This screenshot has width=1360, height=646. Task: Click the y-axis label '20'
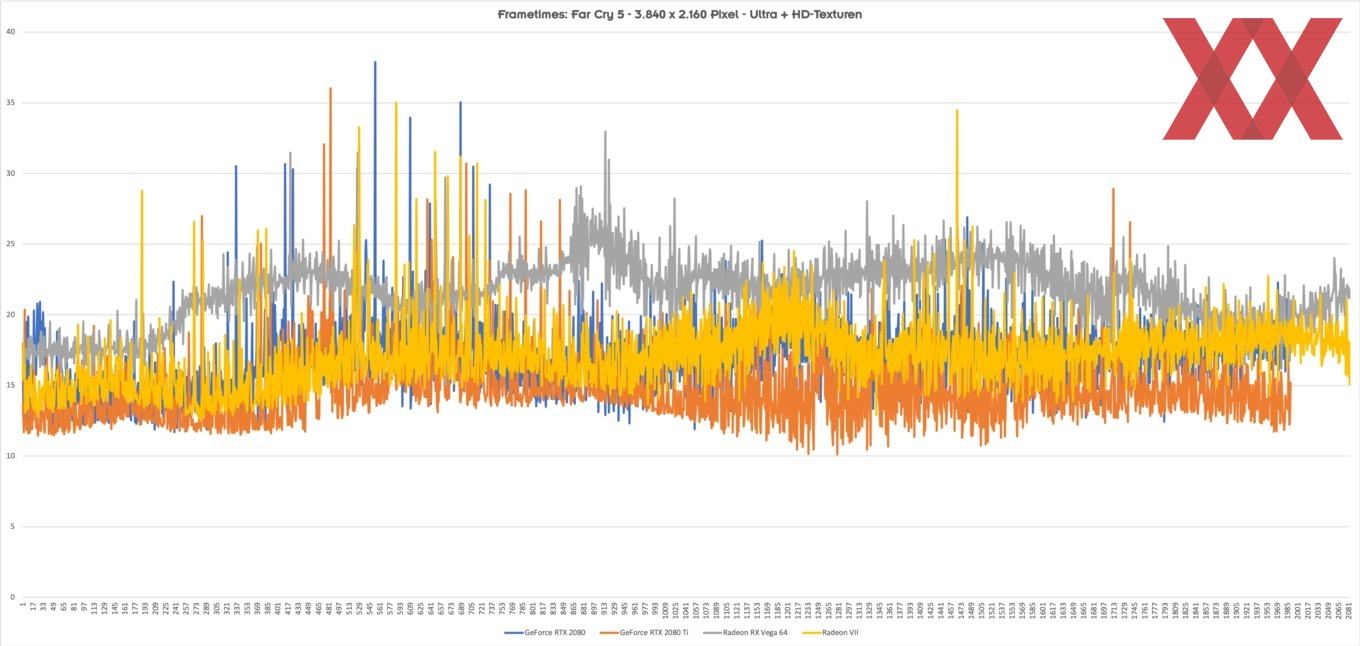coord(10,314)
